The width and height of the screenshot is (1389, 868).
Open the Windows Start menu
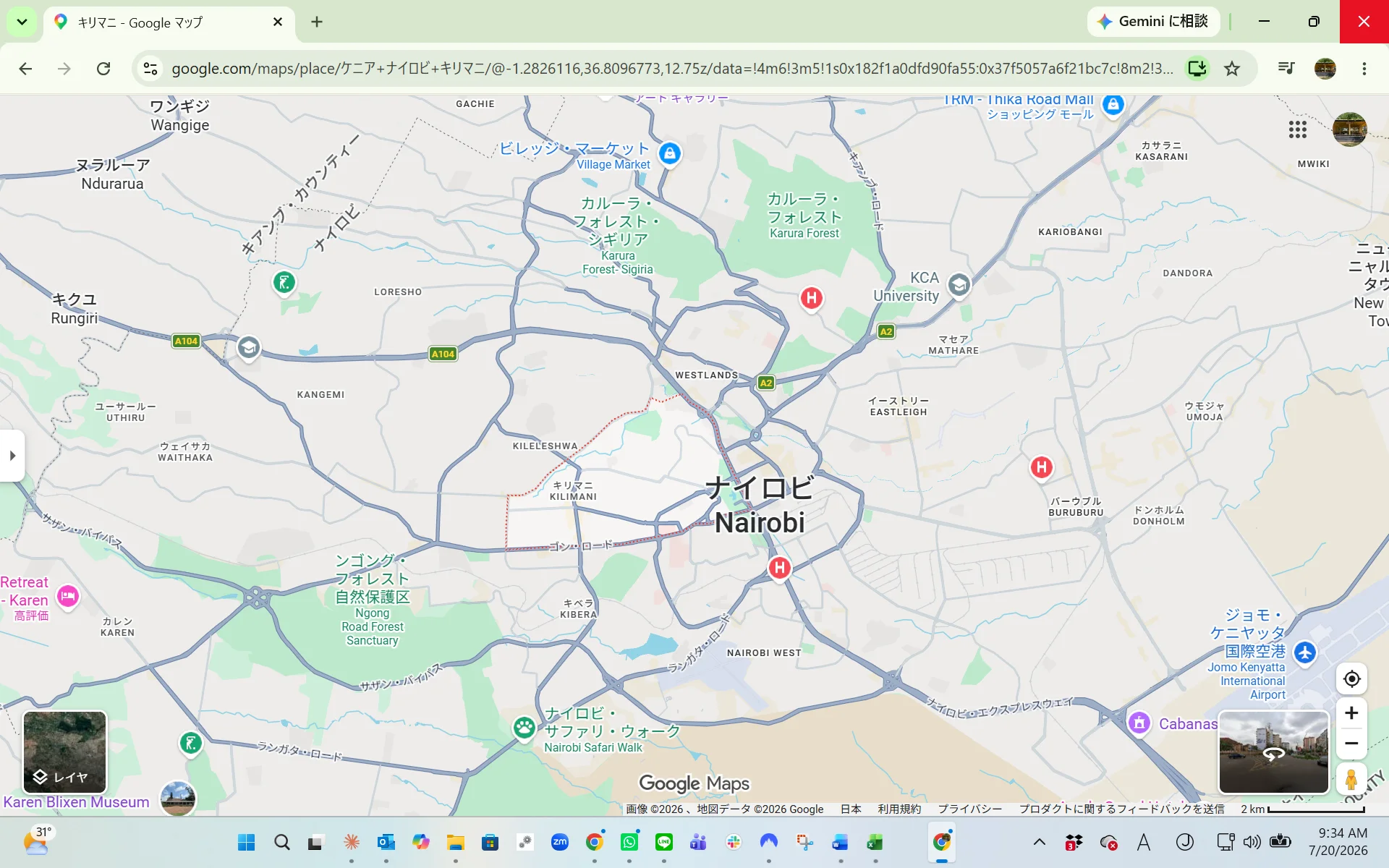click(246, 842)
